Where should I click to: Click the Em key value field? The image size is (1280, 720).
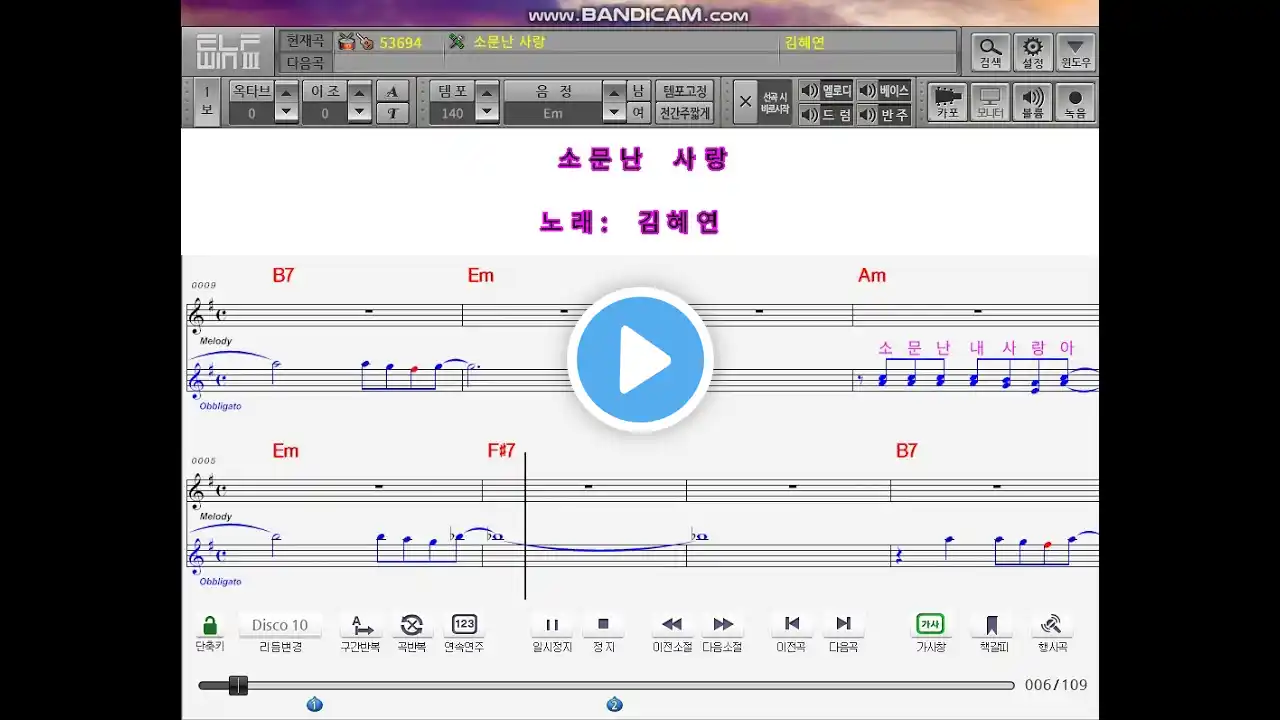pos(553,113)
